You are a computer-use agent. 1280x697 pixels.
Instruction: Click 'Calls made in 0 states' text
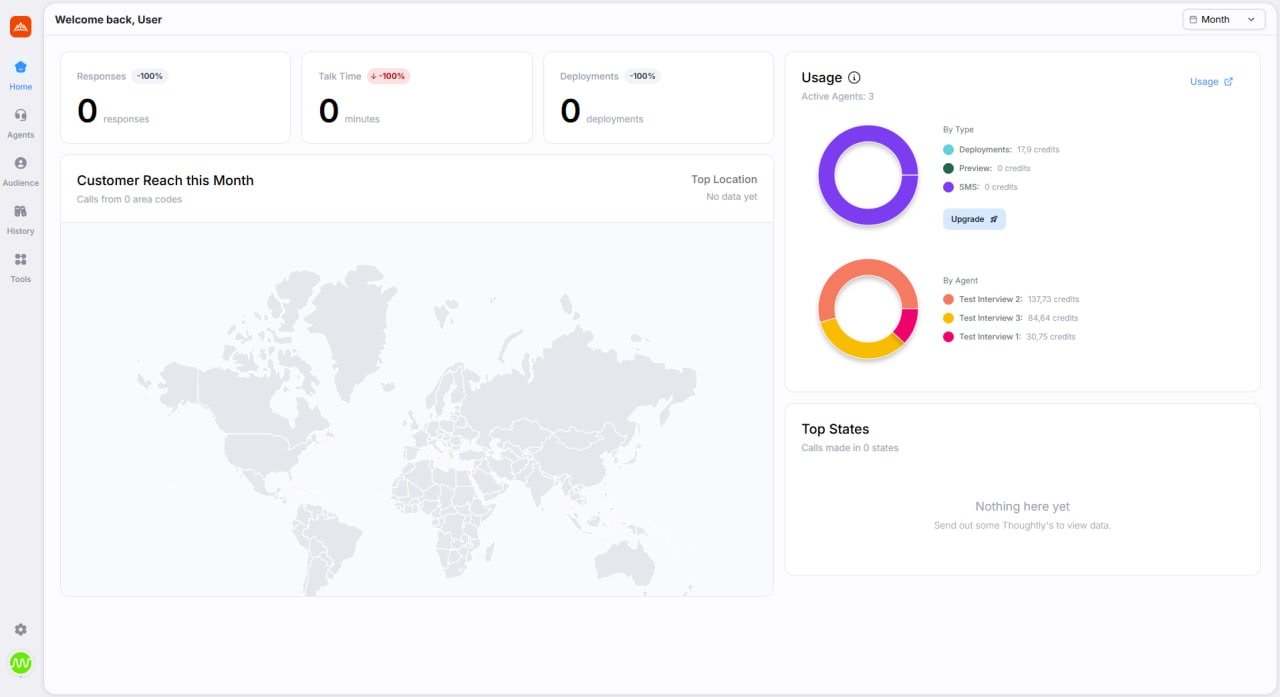tap(850, 448)
